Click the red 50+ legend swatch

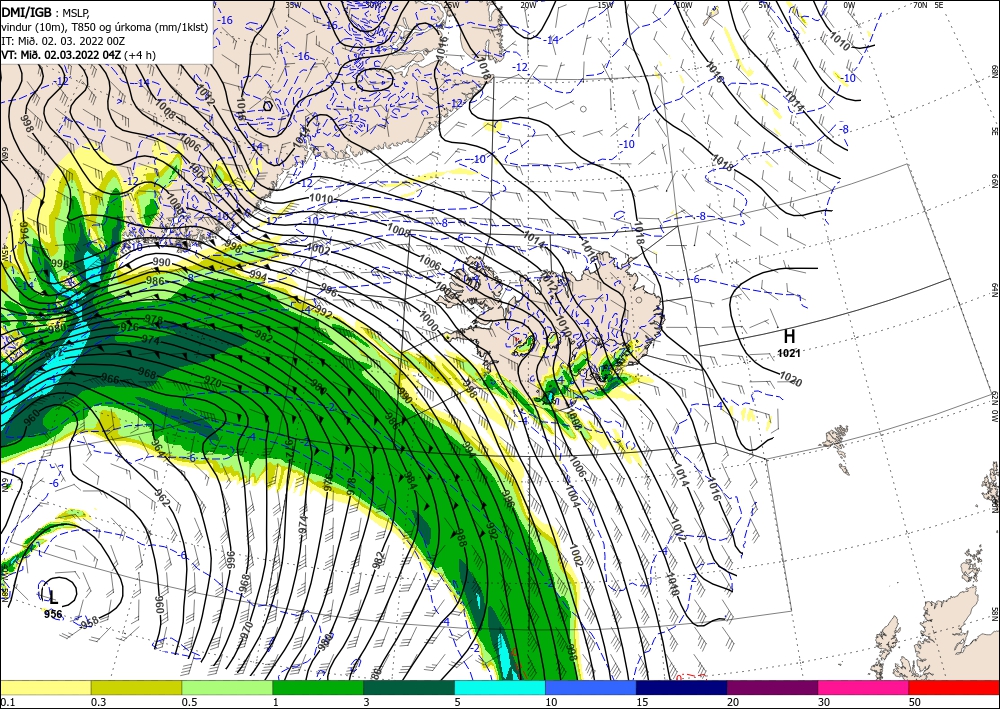click(954, 687)
